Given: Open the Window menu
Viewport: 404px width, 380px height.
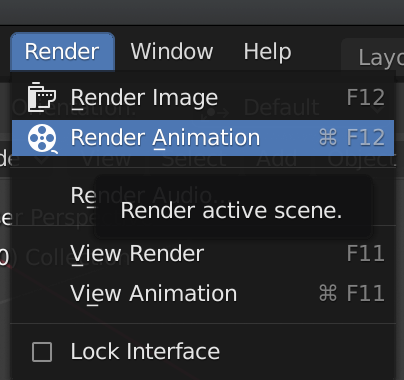Looking at the screenshot, I should pos(172,52).
